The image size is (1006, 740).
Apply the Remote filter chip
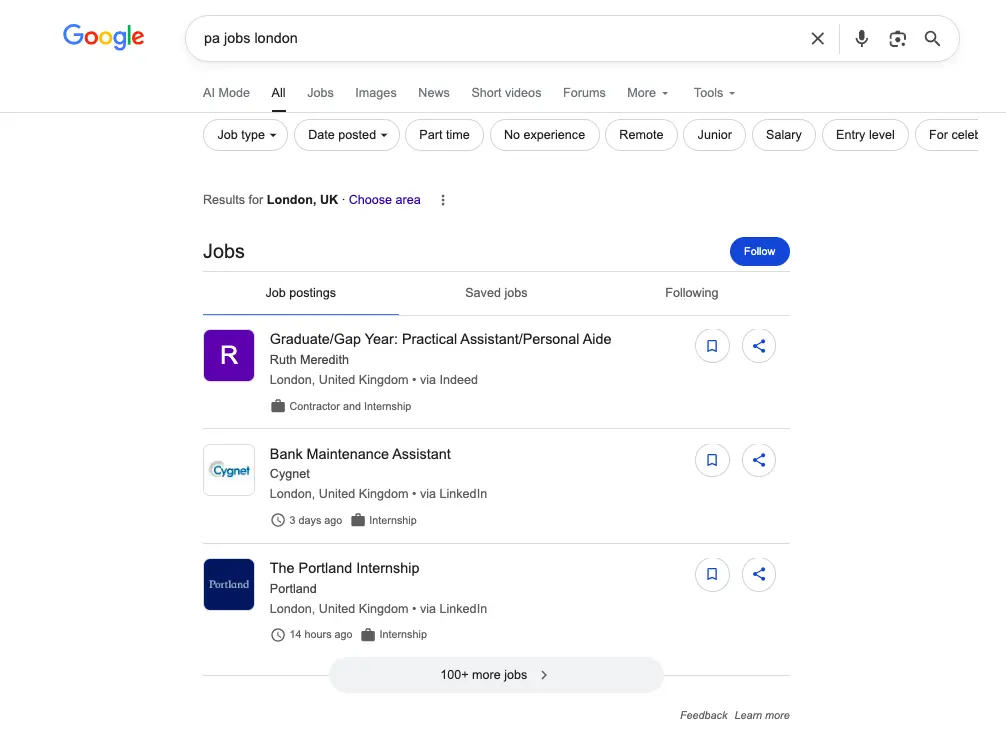[641, 135]
